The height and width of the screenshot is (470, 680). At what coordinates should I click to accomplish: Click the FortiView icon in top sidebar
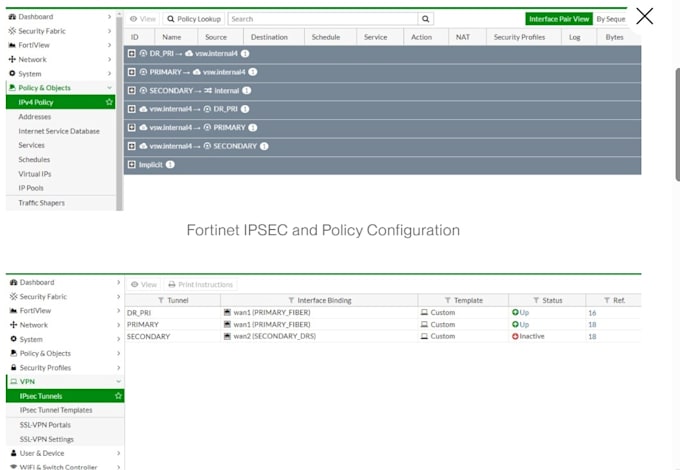pos(12,45)
